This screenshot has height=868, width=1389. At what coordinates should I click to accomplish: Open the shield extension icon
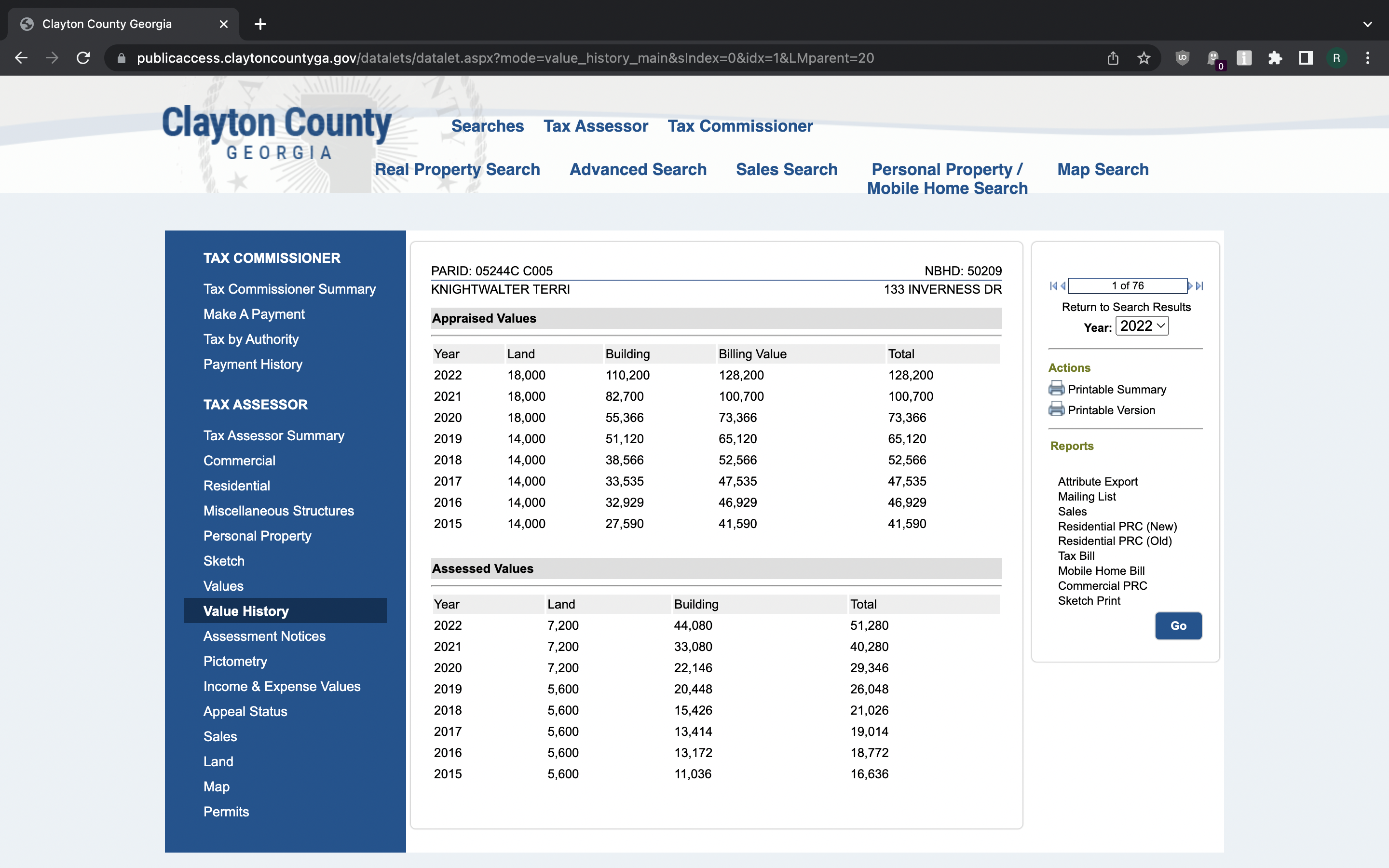click(1183, 58)
